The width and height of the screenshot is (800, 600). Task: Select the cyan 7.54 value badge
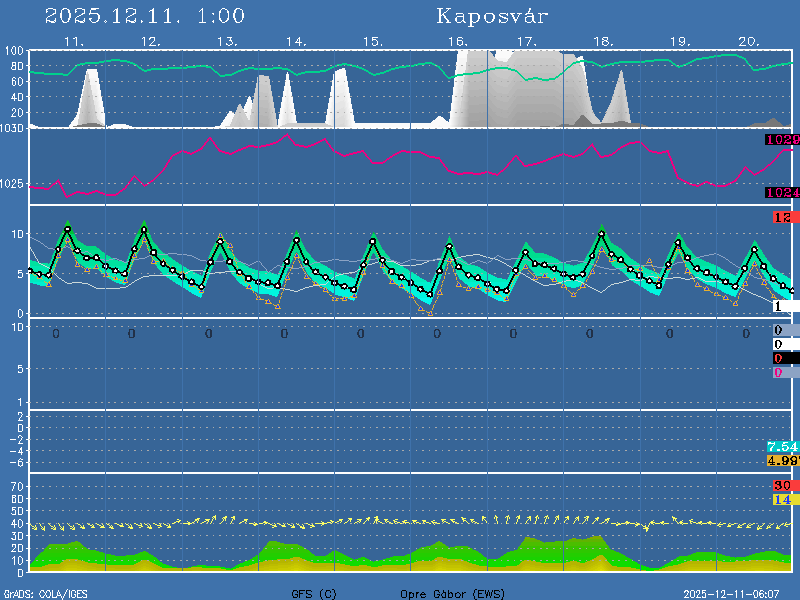tap(781, 446)
